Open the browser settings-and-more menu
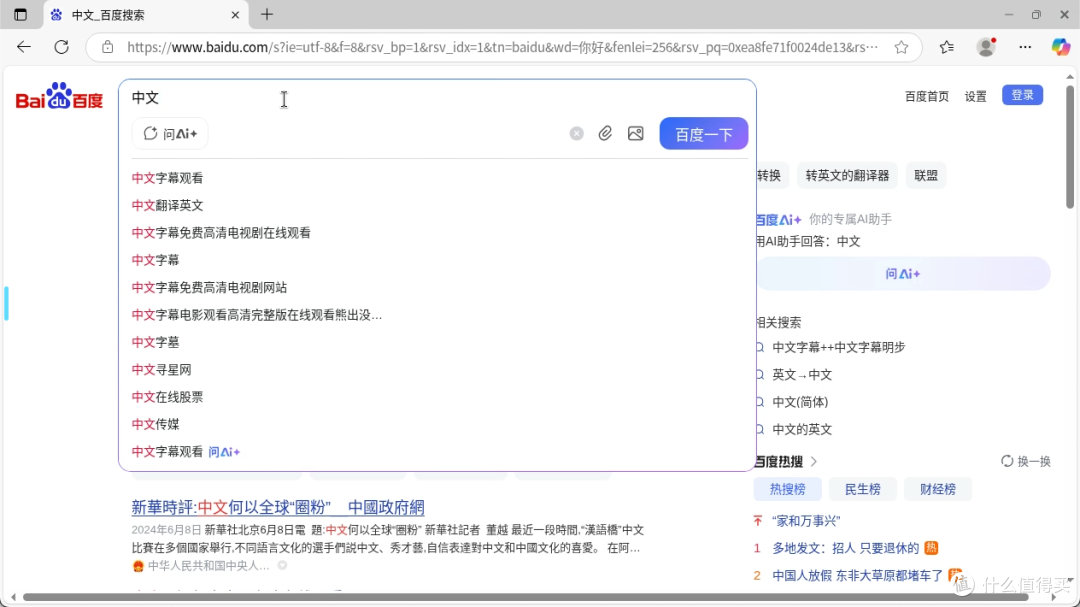The width and height of the screenshot is (1080, 607). coord(1025,46)
